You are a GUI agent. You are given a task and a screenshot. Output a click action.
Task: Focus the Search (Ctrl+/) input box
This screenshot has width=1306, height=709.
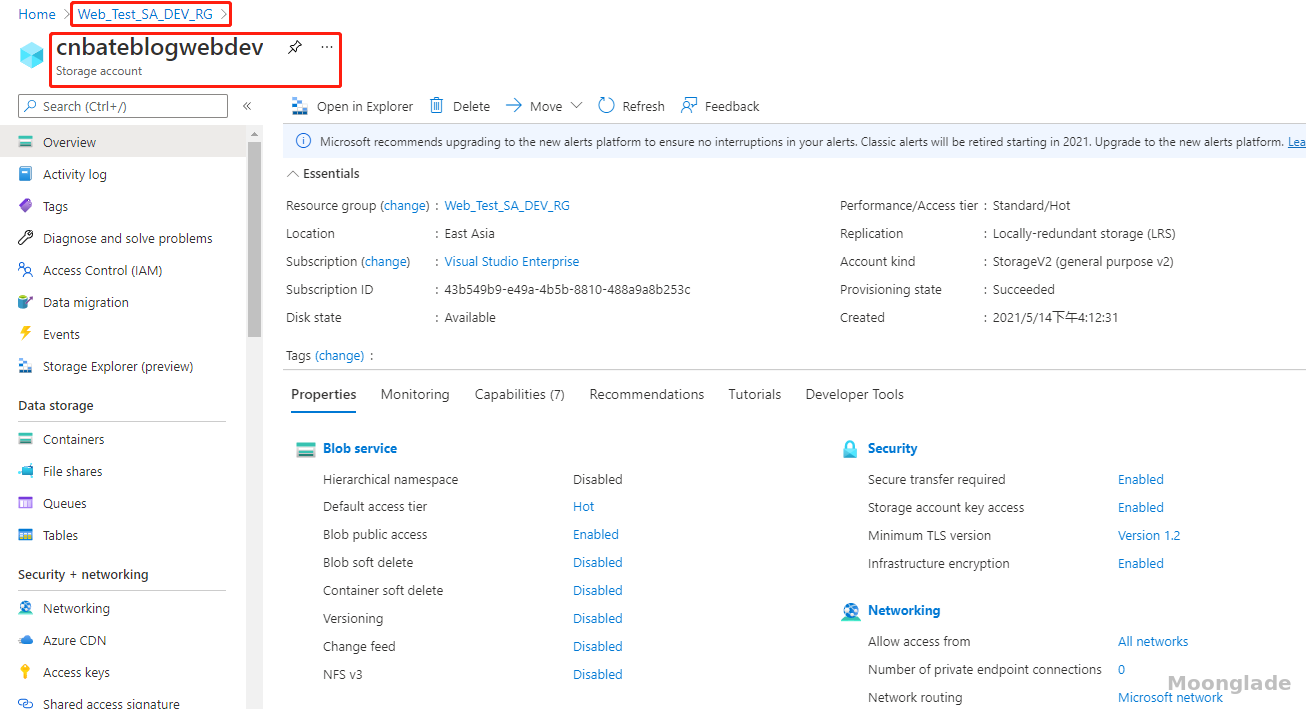(123, 106)
